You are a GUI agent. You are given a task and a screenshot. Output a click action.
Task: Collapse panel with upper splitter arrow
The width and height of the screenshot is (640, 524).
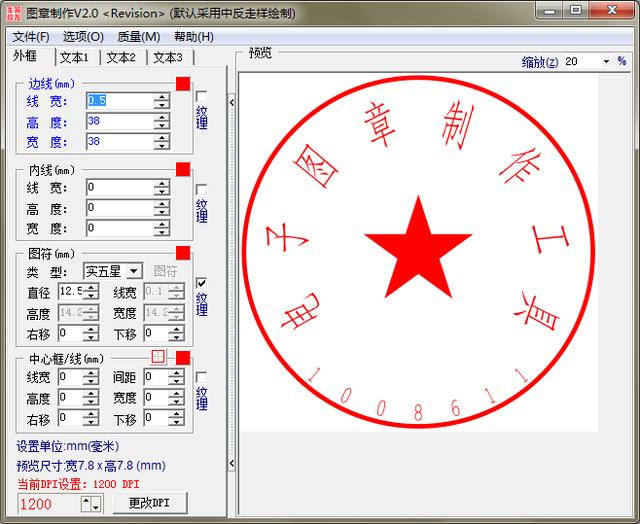pyautogui.click(x=231, y=102)
